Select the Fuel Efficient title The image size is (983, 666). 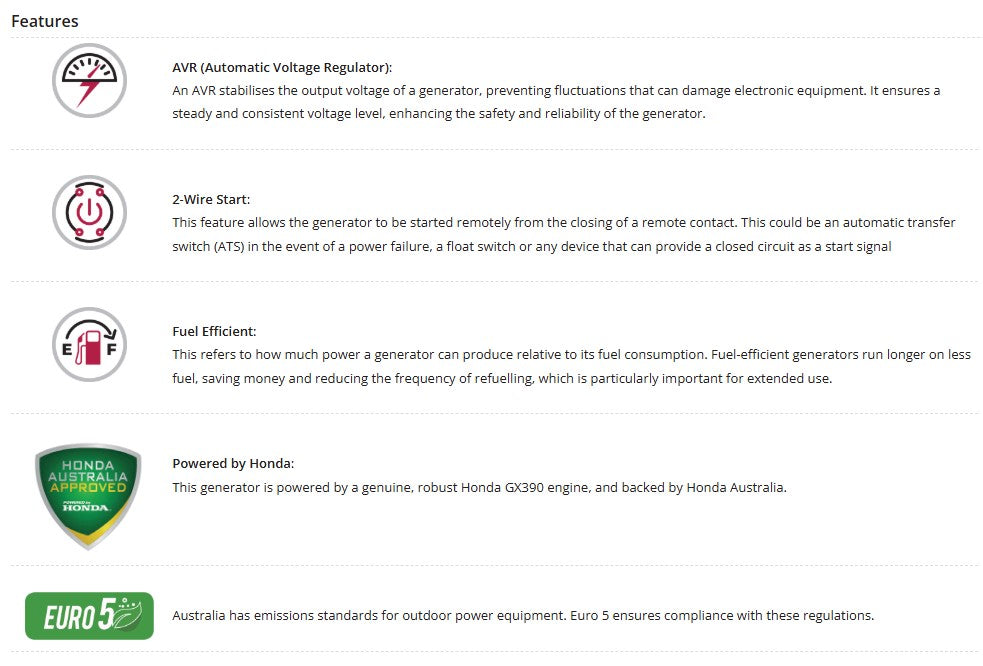[x=214, y=331]
